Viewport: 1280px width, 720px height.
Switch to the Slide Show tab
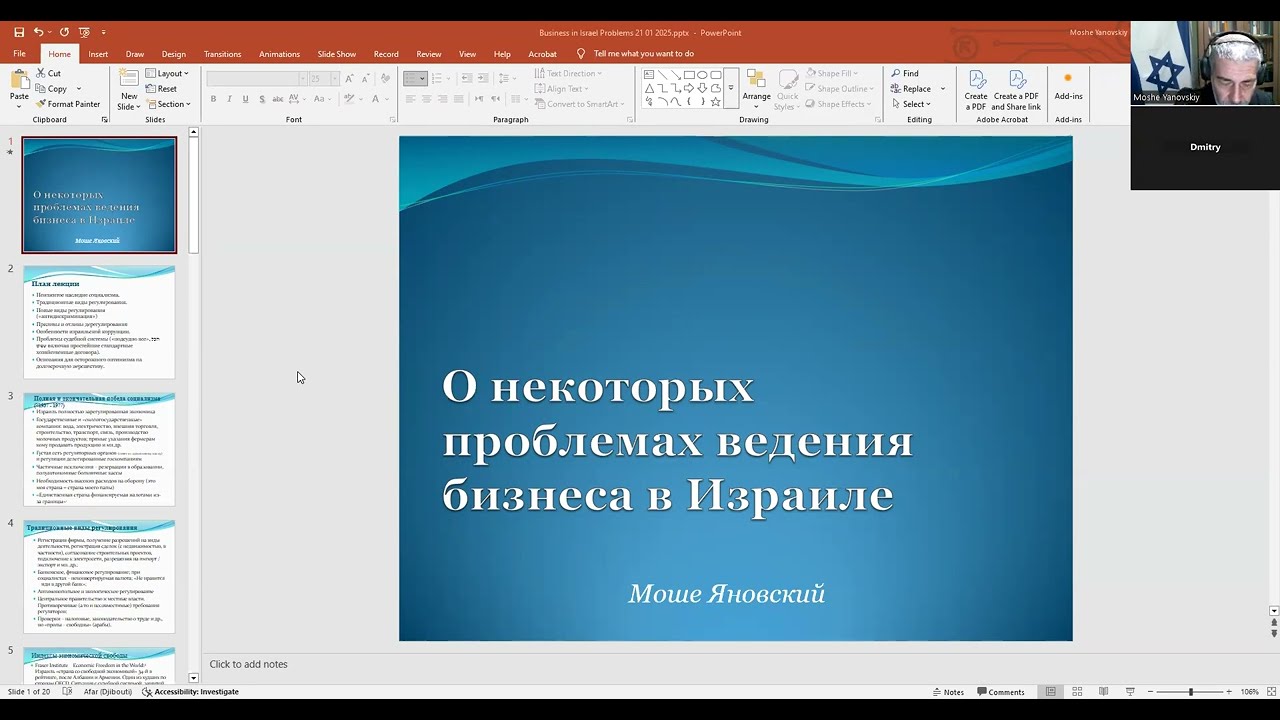click(336, 54)
